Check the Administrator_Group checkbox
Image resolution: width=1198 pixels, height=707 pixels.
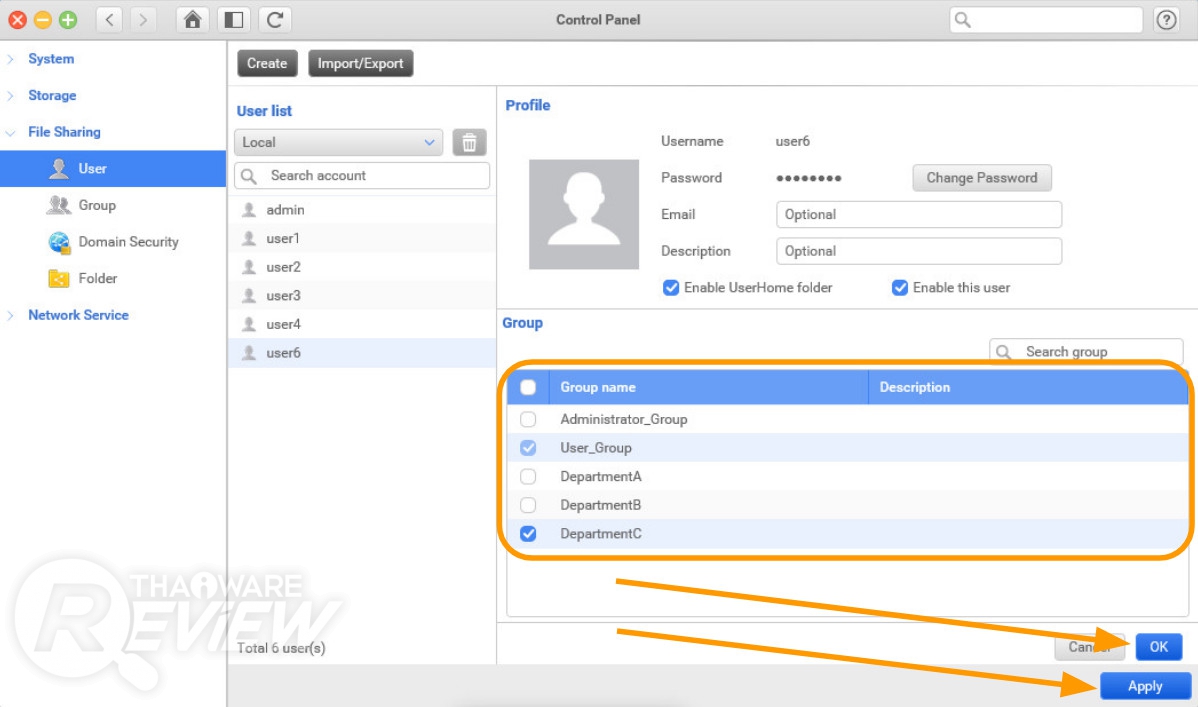click(528, 419)
